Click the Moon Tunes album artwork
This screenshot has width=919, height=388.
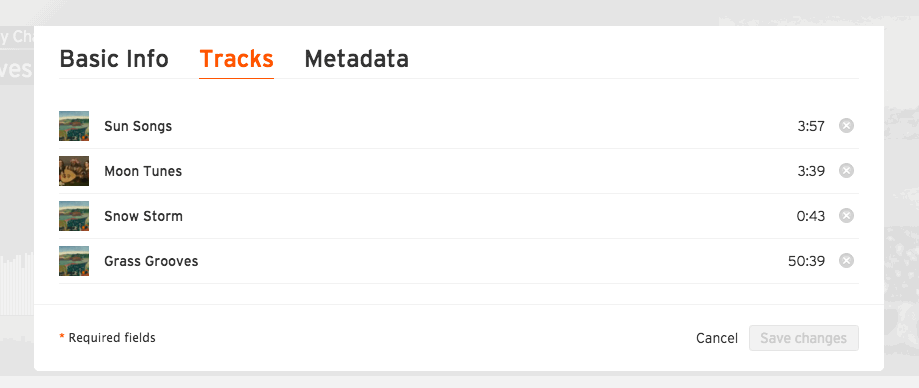coord(74,171)
